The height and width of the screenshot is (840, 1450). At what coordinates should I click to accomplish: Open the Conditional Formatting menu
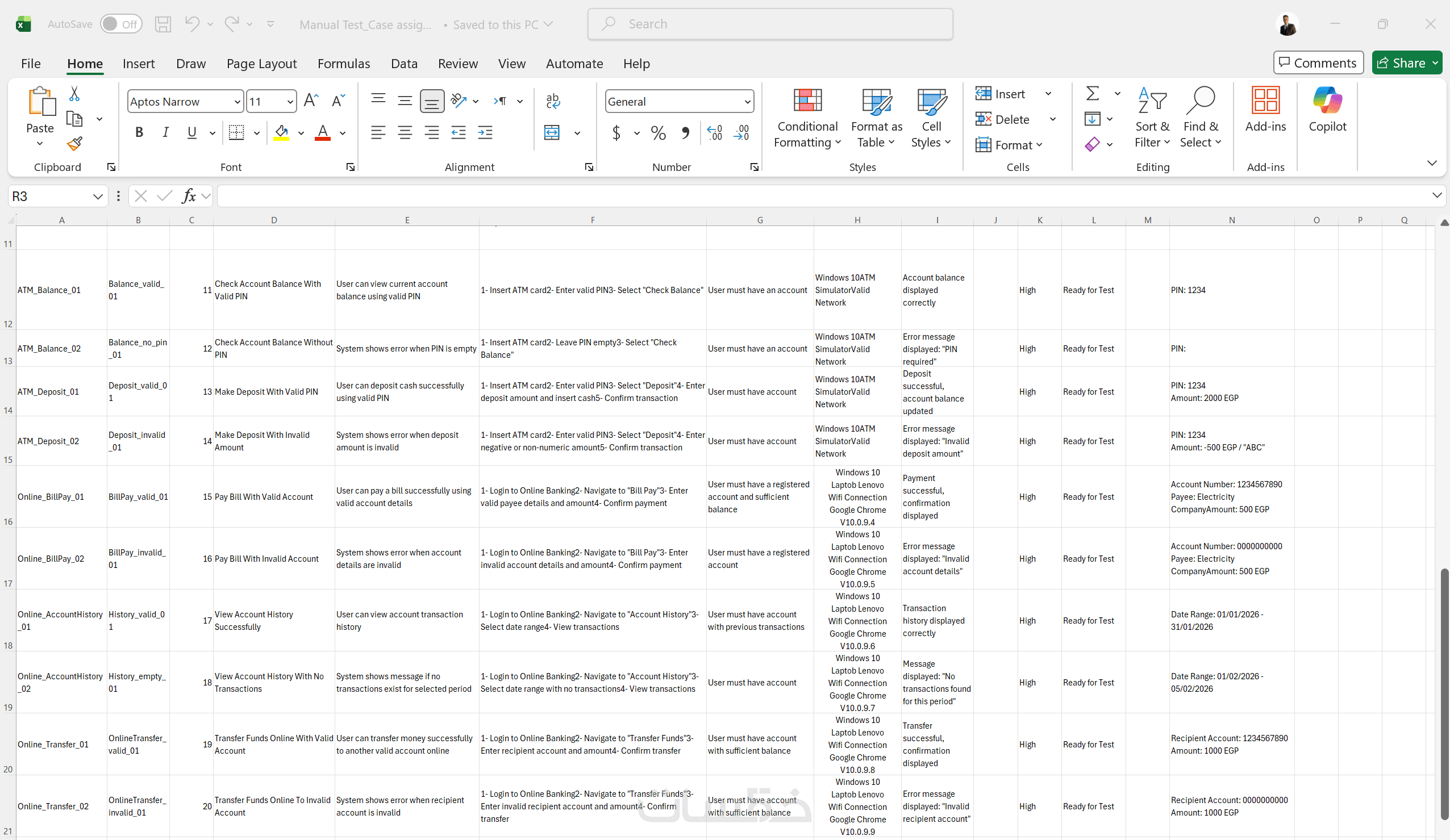pyautogui.click(x=807, y=119)
